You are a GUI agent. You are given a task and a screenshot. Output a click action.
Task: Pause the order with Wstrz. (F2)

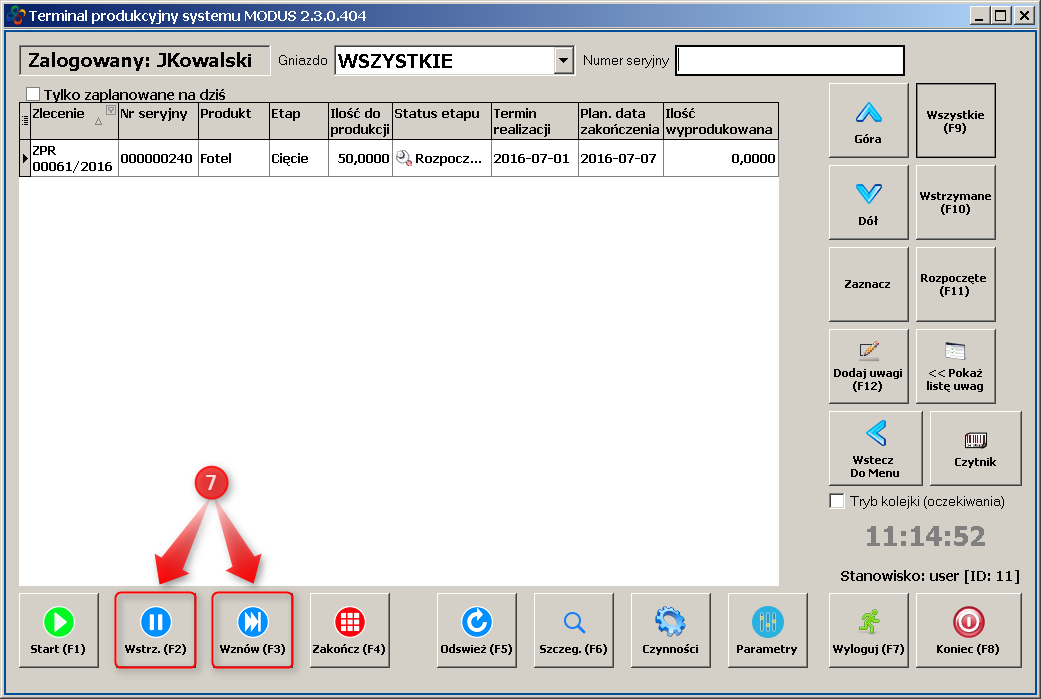pyautogui.click(x=154, y=630)
